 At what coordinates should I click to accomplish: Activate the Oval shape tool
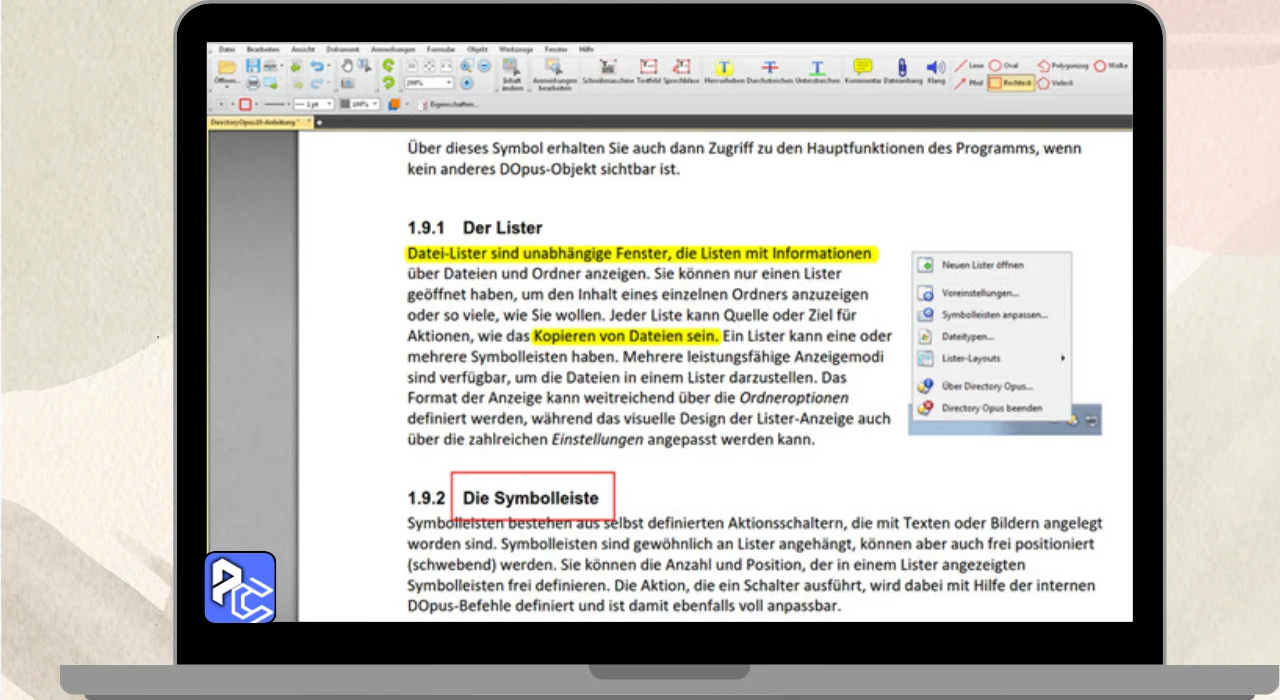(x=1003, y=65)
